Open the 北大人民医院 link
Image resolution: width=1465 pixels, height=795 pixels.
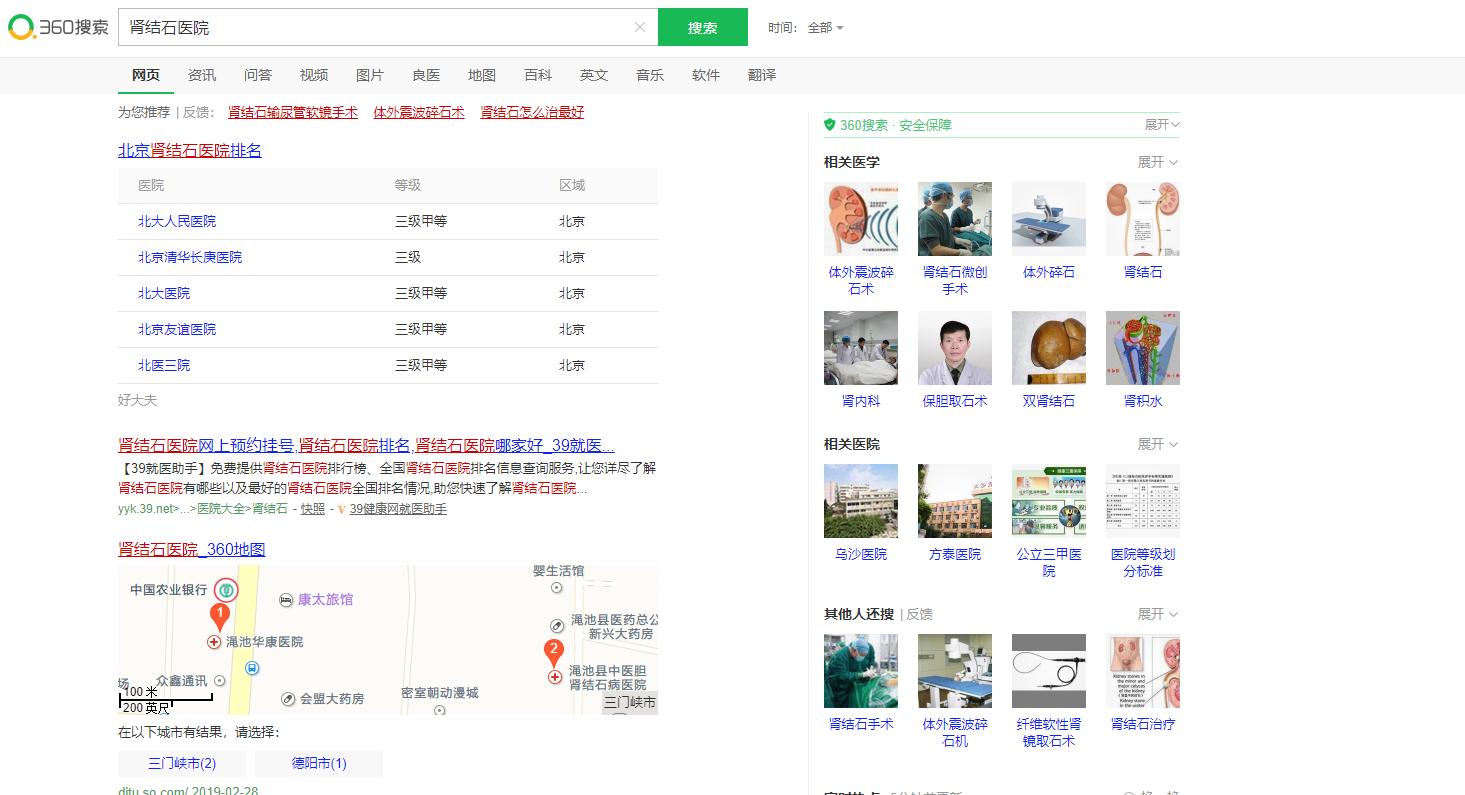click(177, 221)
